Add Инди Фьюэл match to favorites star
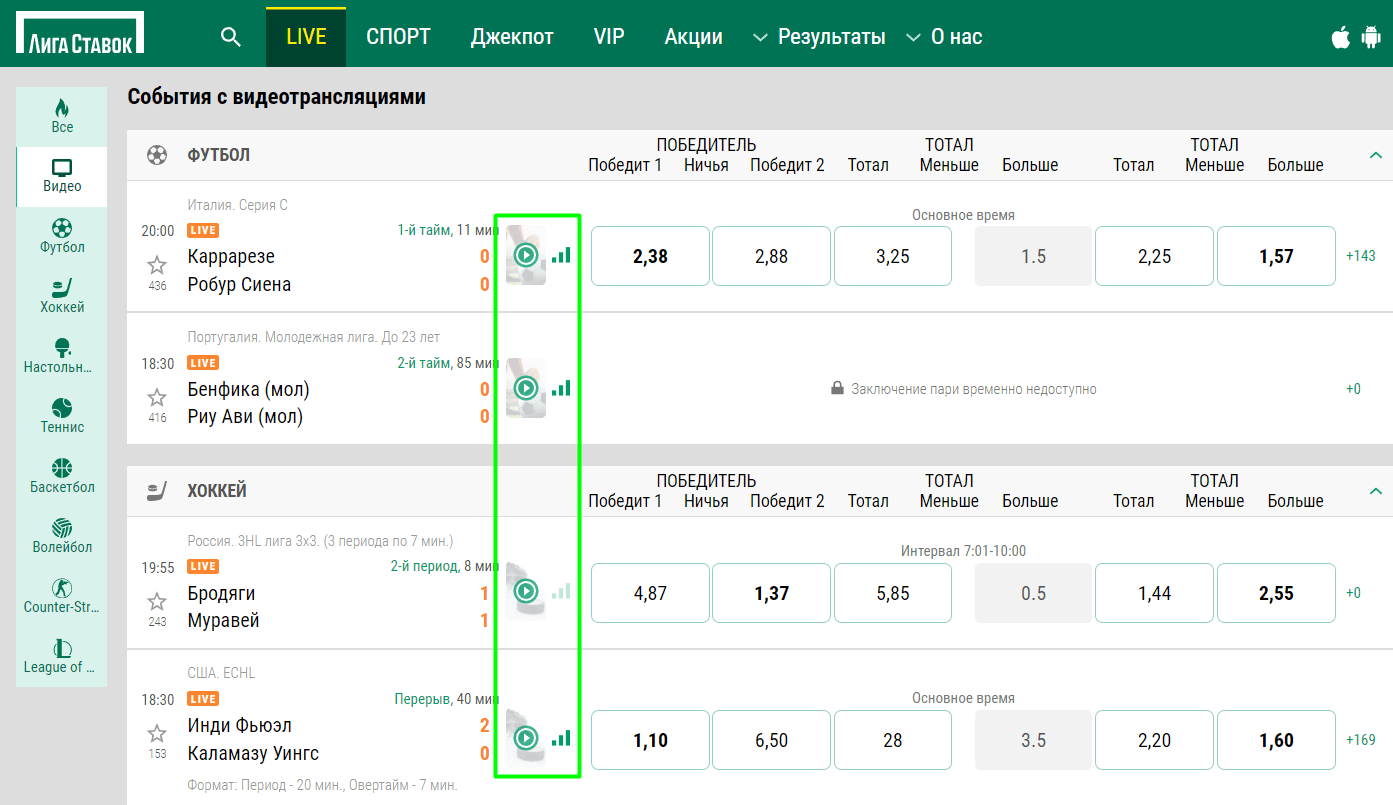1393x805 pixels. [157, 733]
